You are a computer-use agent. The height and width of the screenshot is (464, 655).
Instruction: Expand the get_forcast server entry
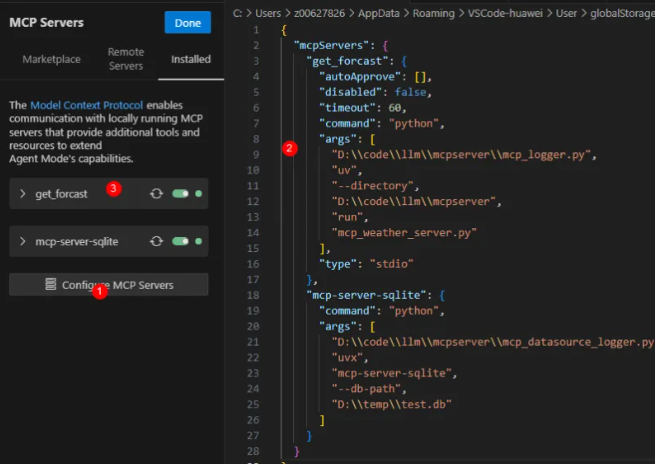click(x=23, y=194)
